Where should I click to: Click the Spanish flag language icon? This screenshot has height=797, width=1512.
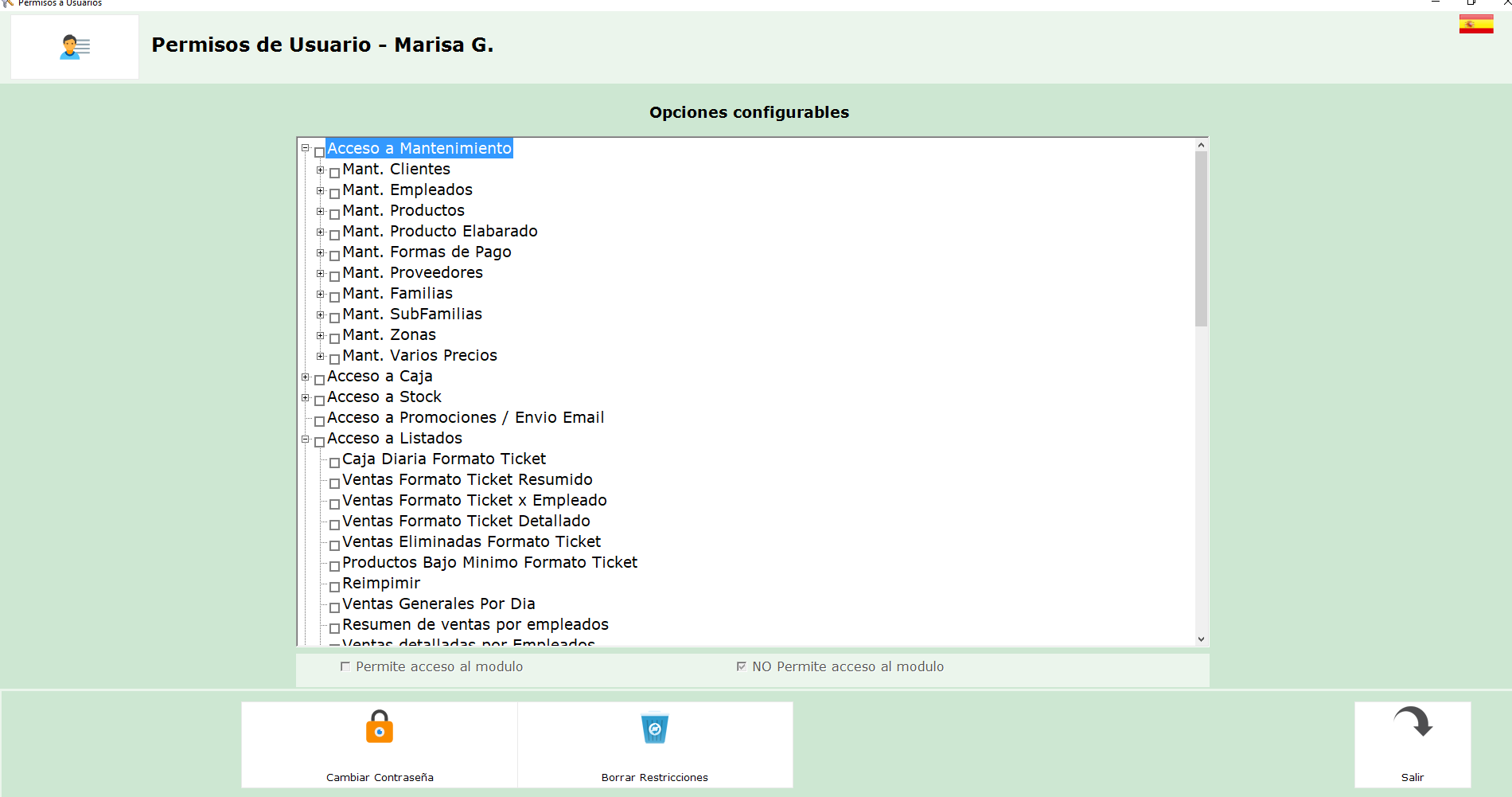tap(1475, 24)
